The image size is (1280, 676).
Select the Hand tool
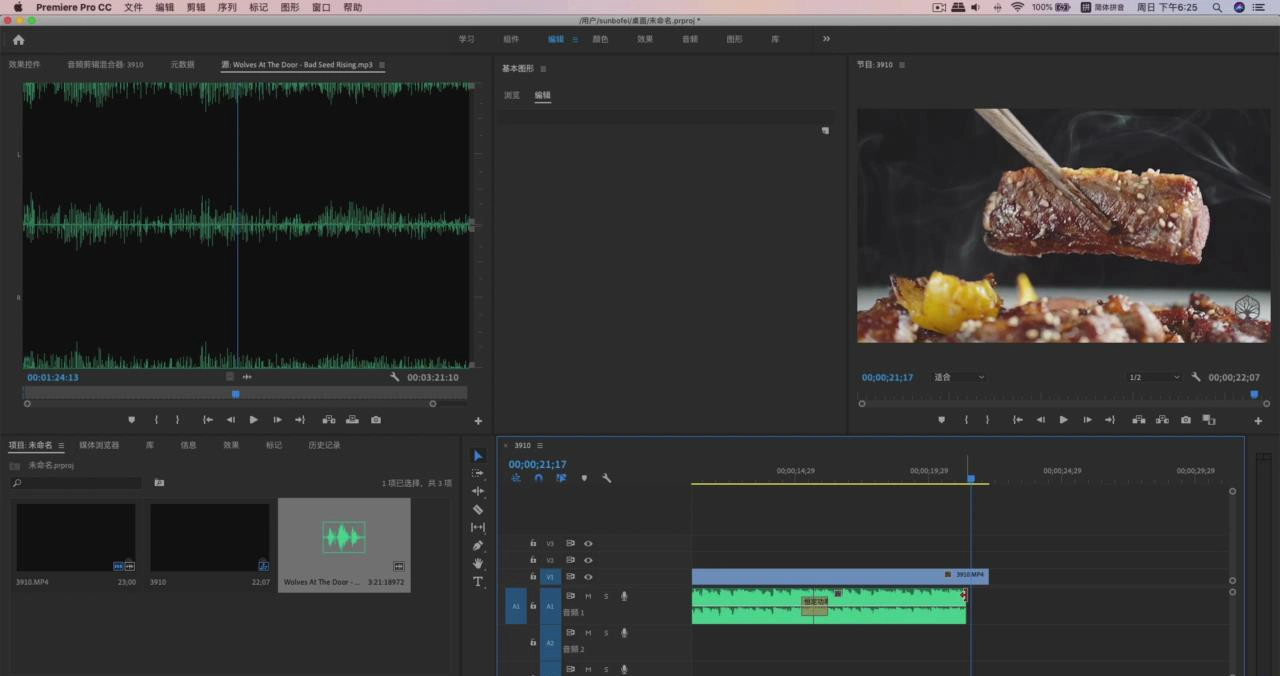(477, 563)
